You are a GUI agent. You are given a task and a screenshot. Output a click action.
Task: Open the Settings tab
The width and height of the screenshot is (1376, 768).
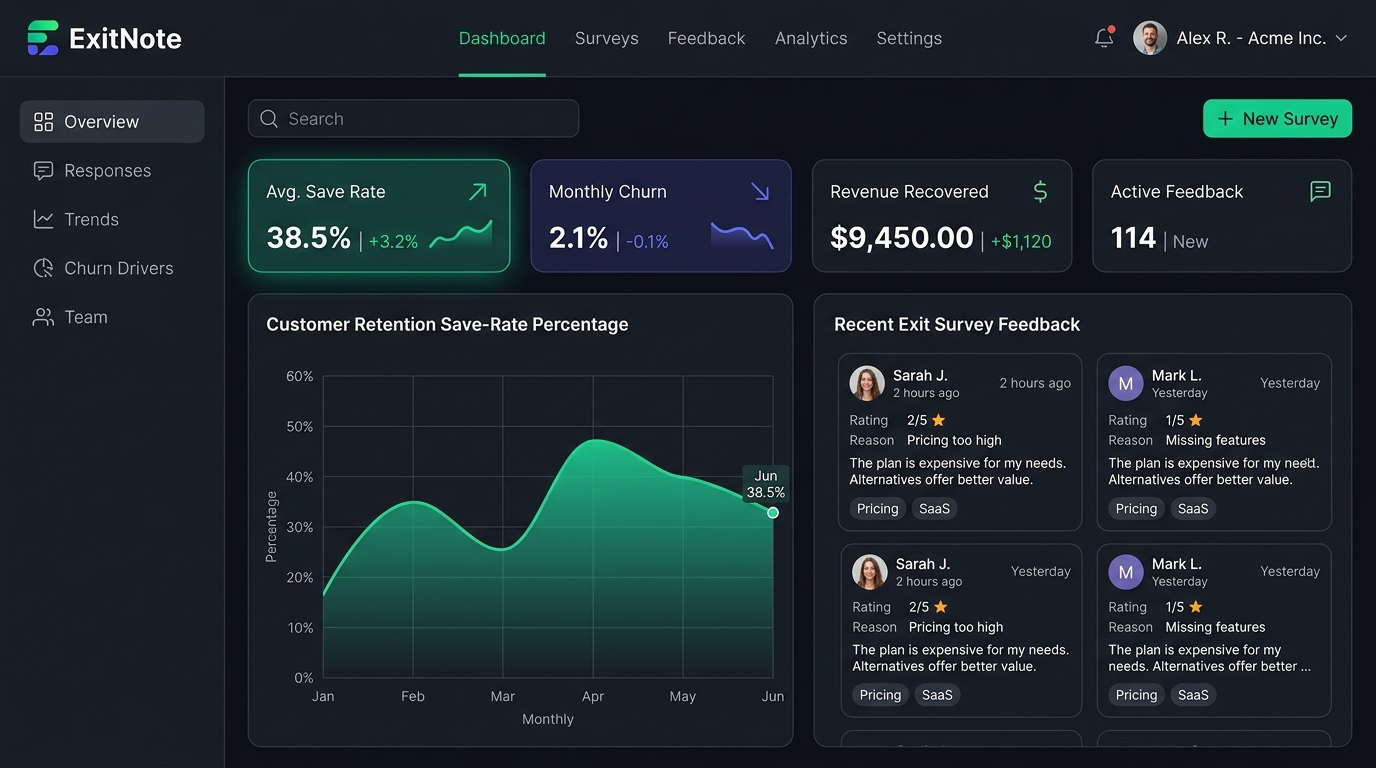pyautogui.click(x=909, y=38)
